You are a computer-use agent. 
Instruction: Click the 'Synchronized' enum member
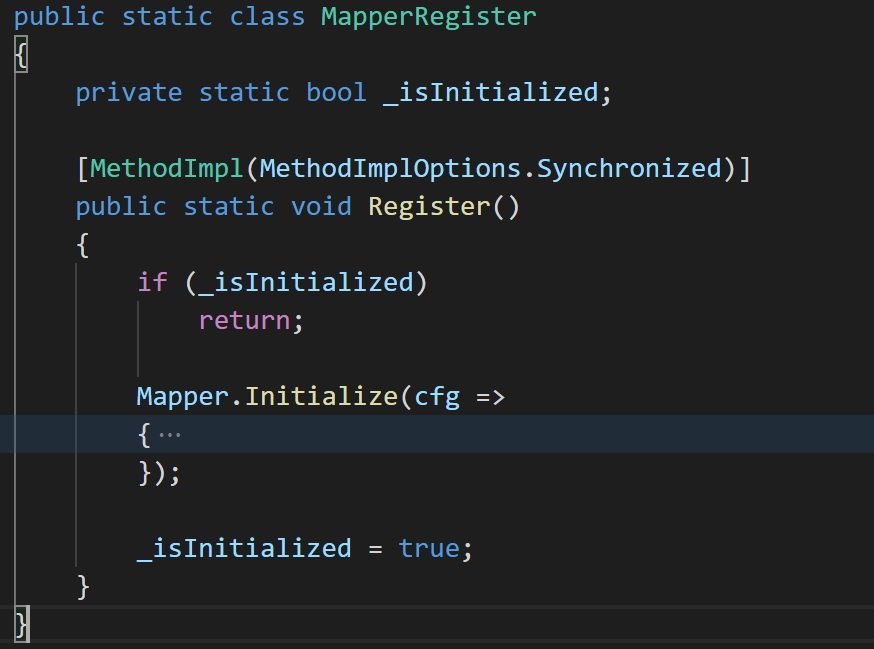coord(629,168)
